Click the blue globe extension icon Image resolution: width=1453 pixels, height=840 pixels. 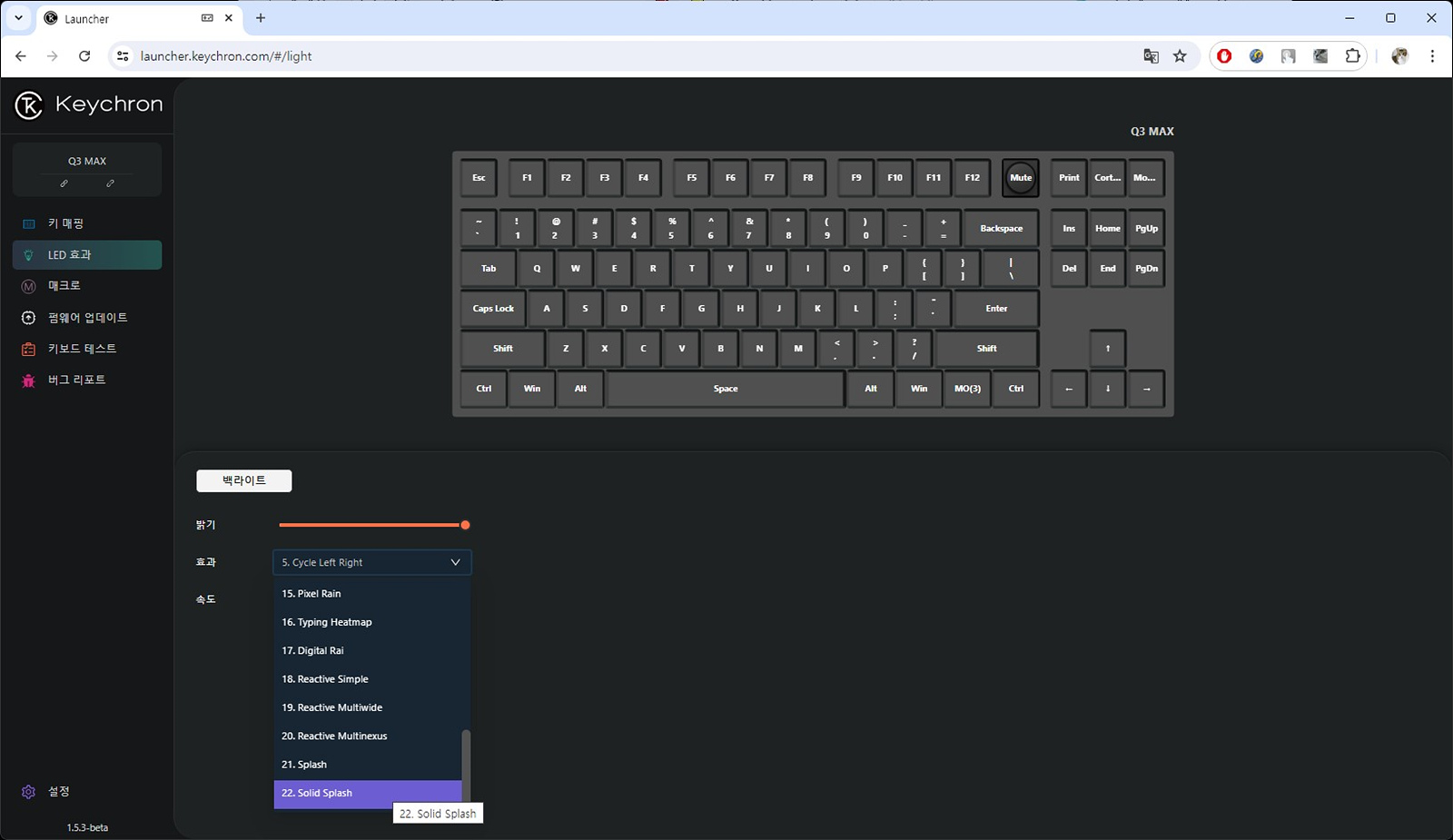tap(1256, 56)
